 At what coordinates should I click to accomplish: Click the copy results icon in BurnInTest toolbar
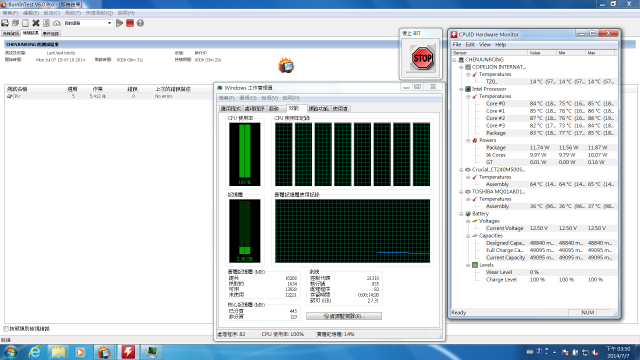click(16, 23)
